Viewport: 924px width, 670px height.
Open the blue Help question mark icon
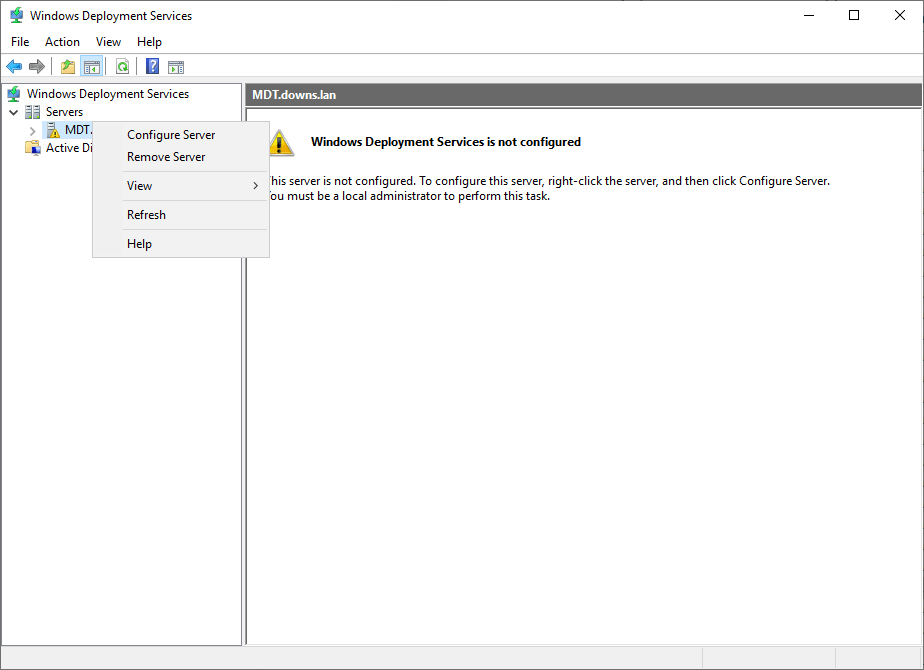pos(153,67)
